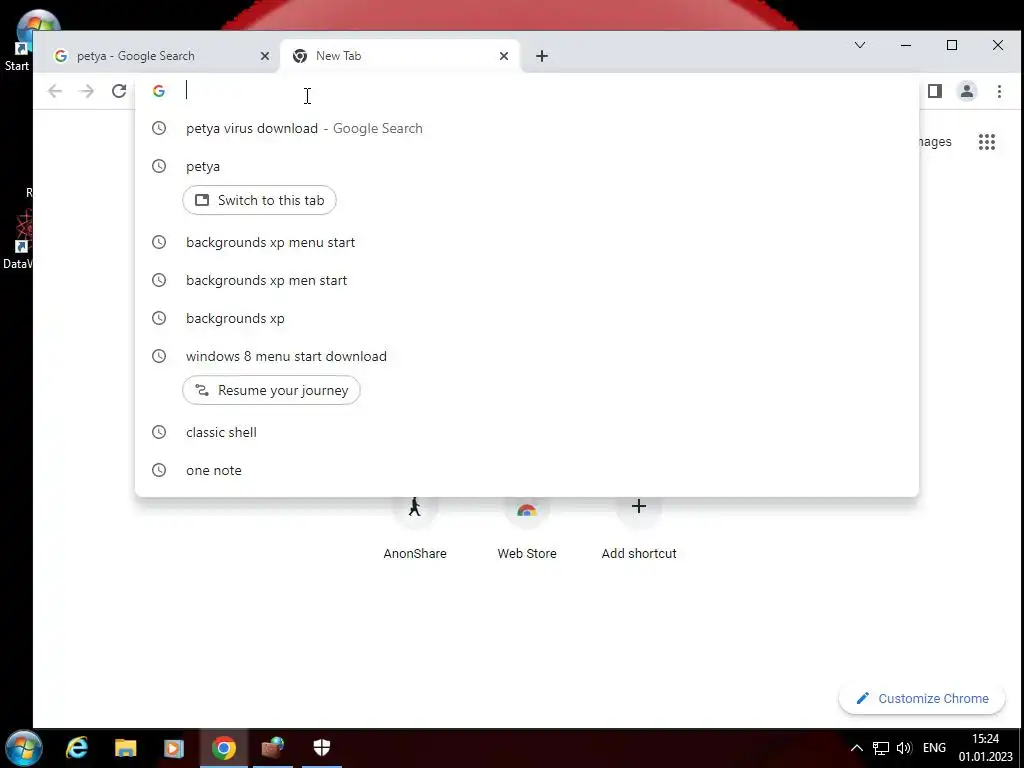Click the clock icon beside 'classic shell'
The image size is (1024, 768).
(159, 432)
